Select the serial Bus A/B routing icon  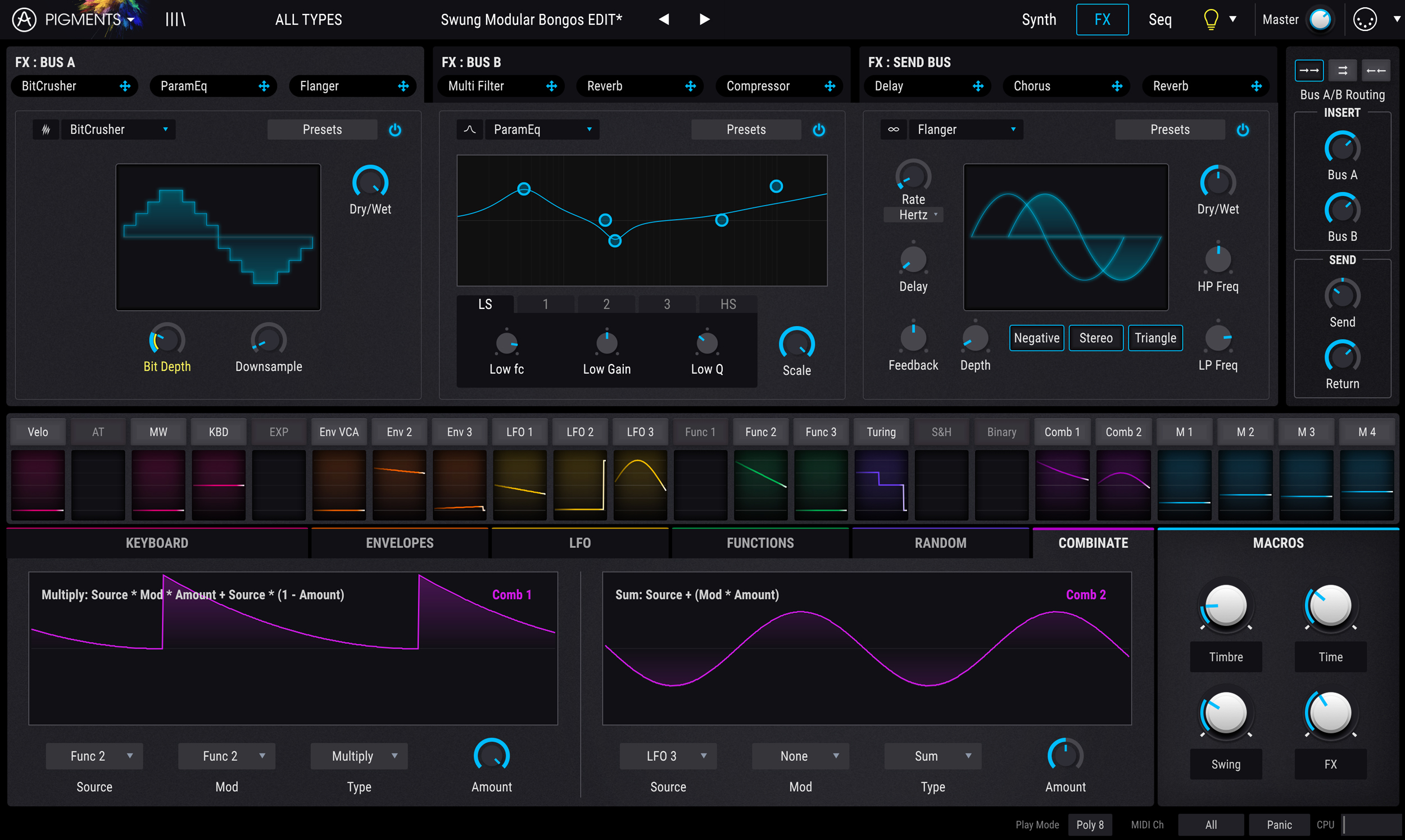point(1309,71)
